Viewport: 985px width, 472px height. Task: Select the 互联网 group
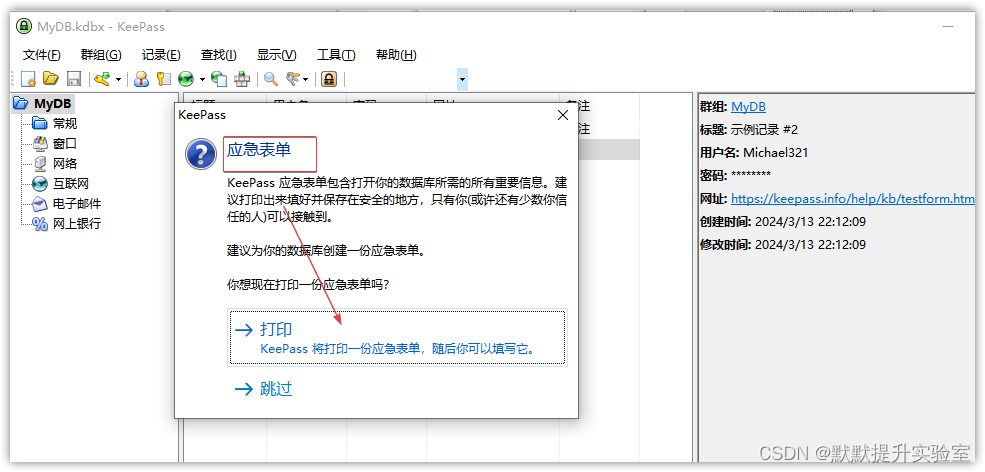pos(70,184)
